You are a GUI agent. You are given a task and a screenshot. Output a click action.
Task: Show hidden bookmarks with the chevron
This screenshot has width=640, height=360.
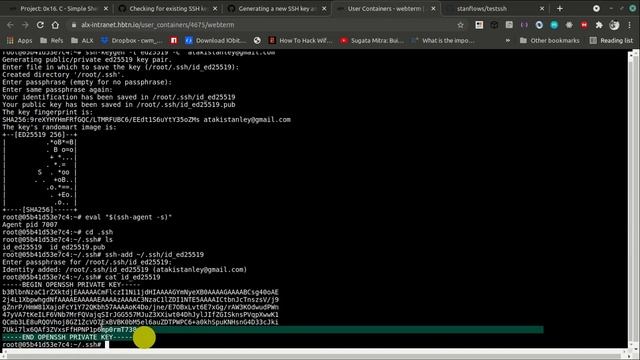[x=508, y=40]
